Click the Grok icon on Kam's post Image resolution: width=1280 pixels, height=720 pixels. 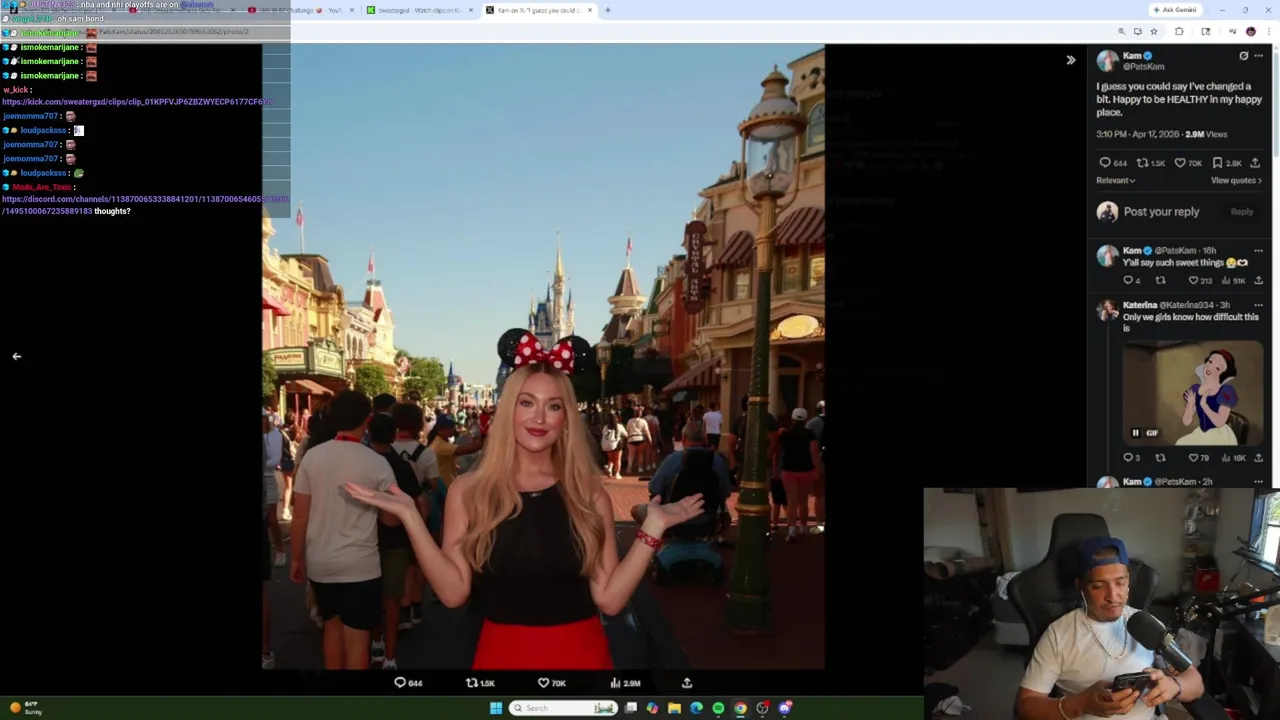coord(1243,56)
